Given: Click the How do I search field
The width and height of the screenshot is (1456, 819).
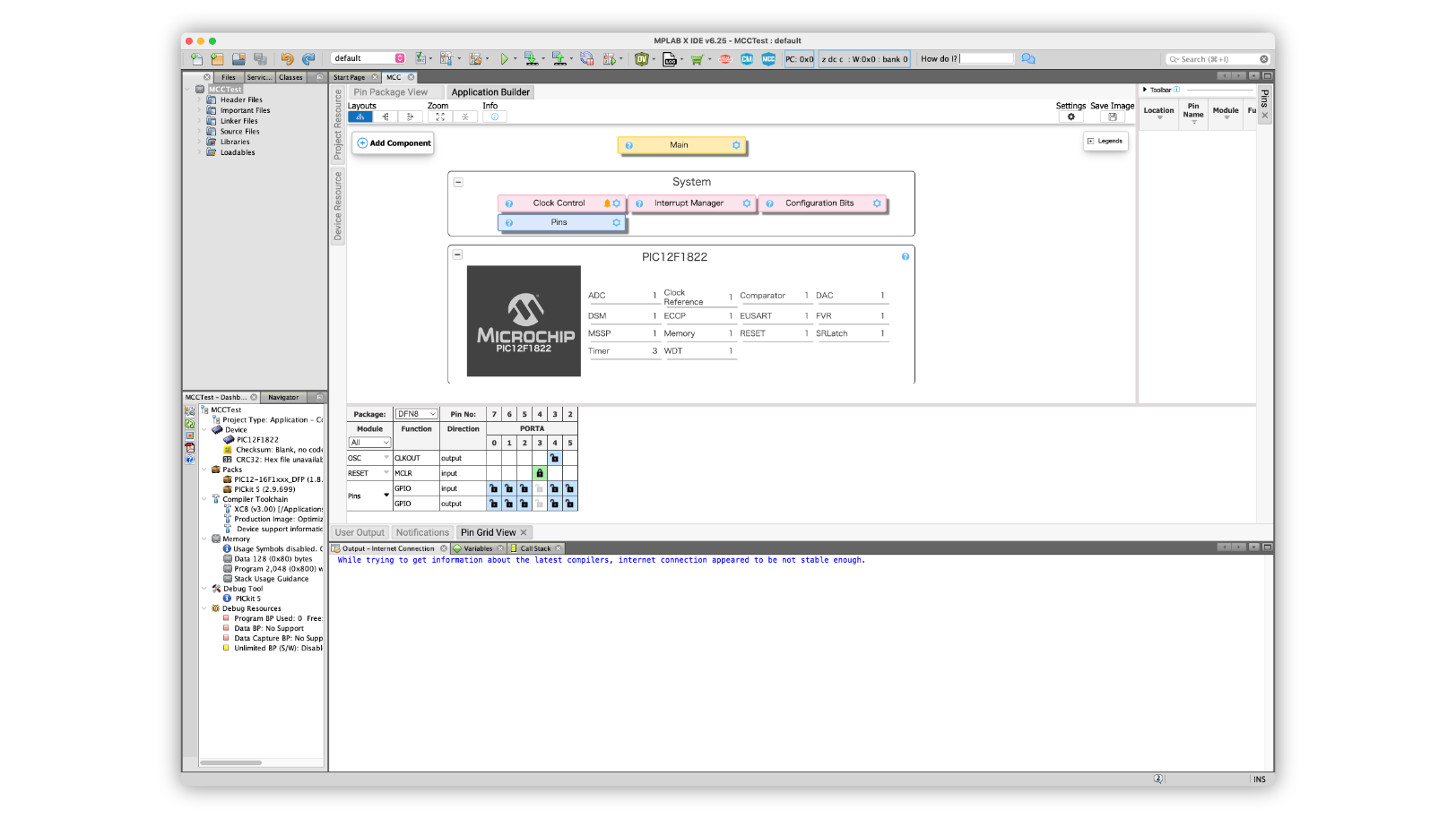Looking at the screenshot, I should pyautogui.click(x=986, y=59).
